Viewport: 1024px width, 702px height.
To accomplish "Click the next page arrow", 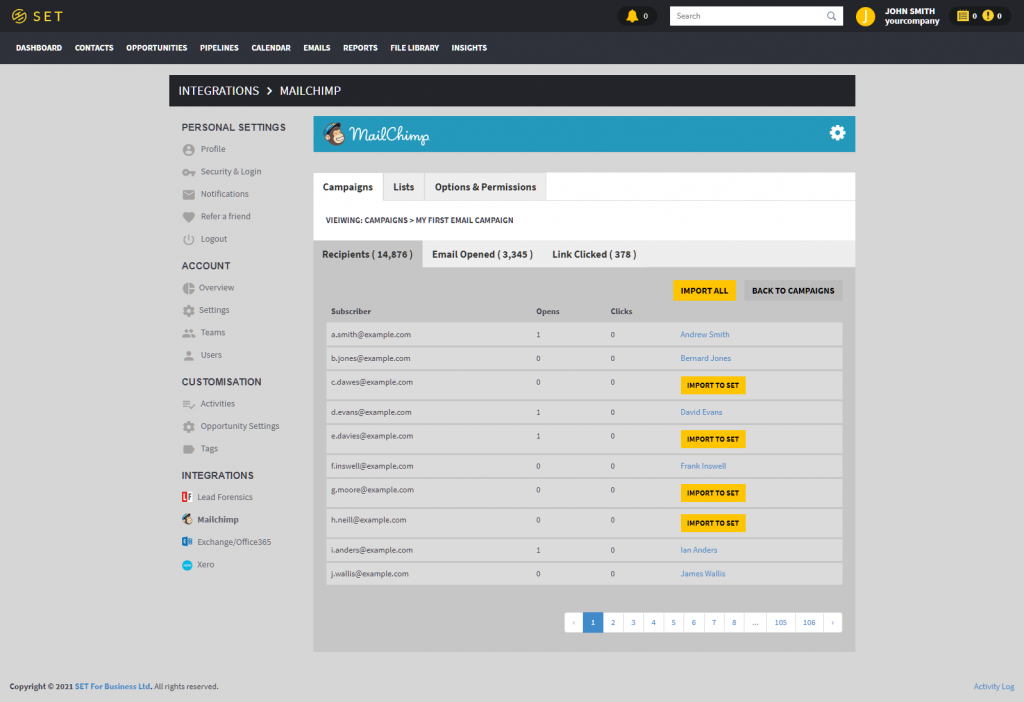I will click(833, 622).
